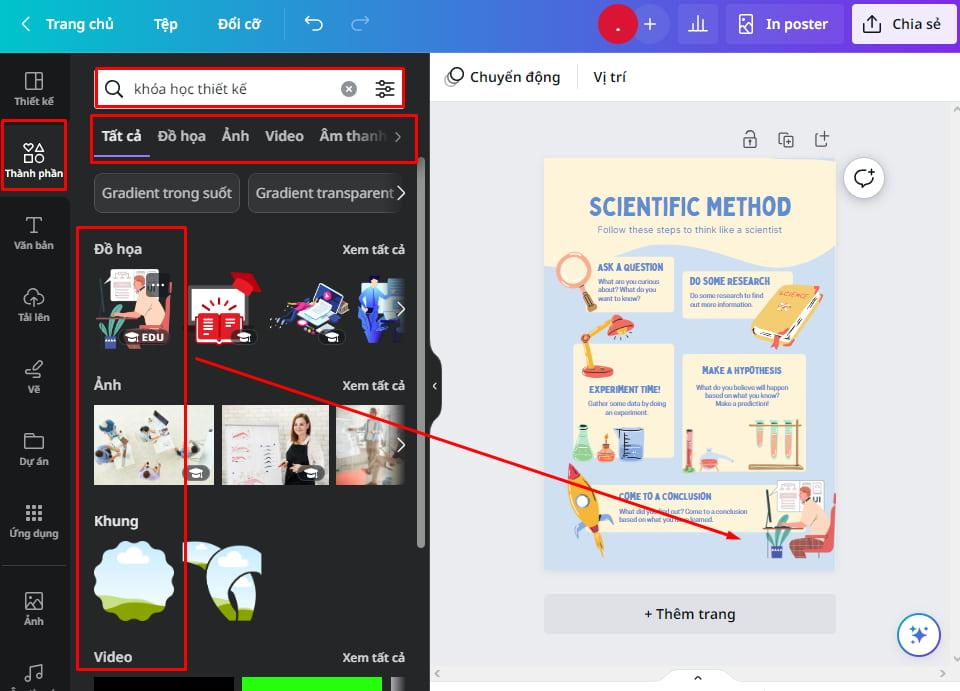Open the Tệp menu
The width and height of the screenshot is (960, 691).
point(165,24)
